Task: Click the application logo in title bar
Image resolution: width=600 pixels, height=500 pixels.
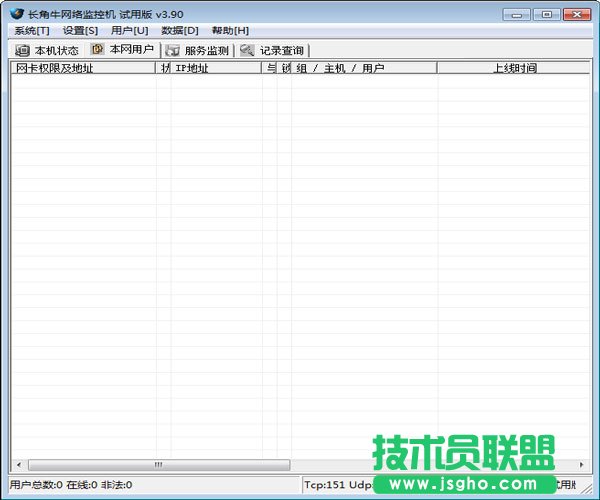Action: point(17,14)
